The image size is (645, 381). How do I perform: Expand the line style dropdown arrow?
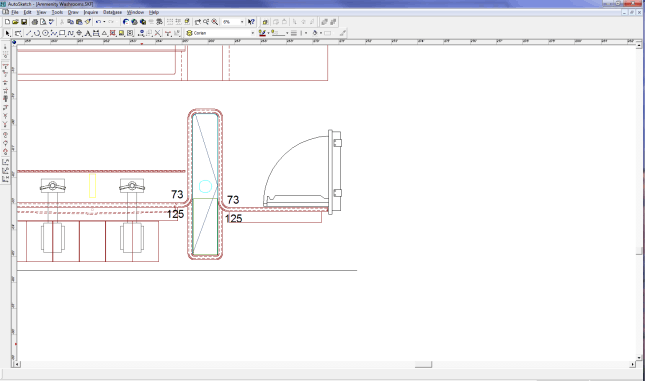287,33
